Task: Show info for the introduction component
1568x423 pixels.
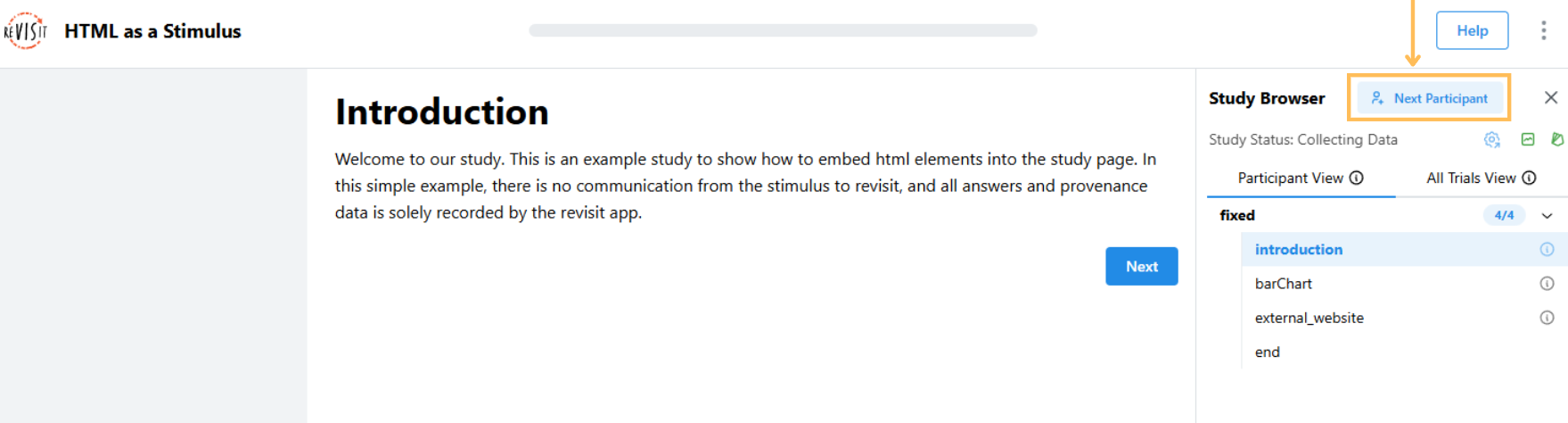Action: pos(1547,250)
